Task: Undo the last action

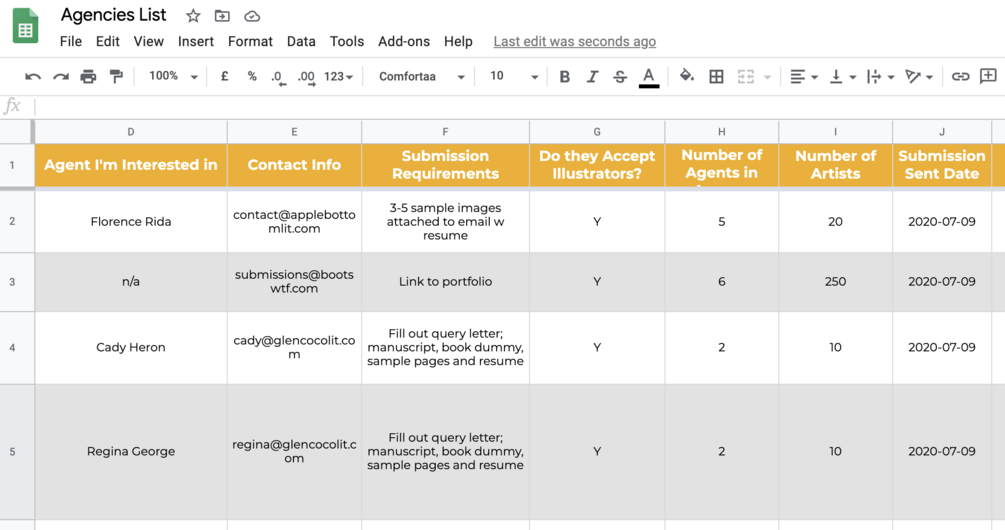Action: click(33, 77)
